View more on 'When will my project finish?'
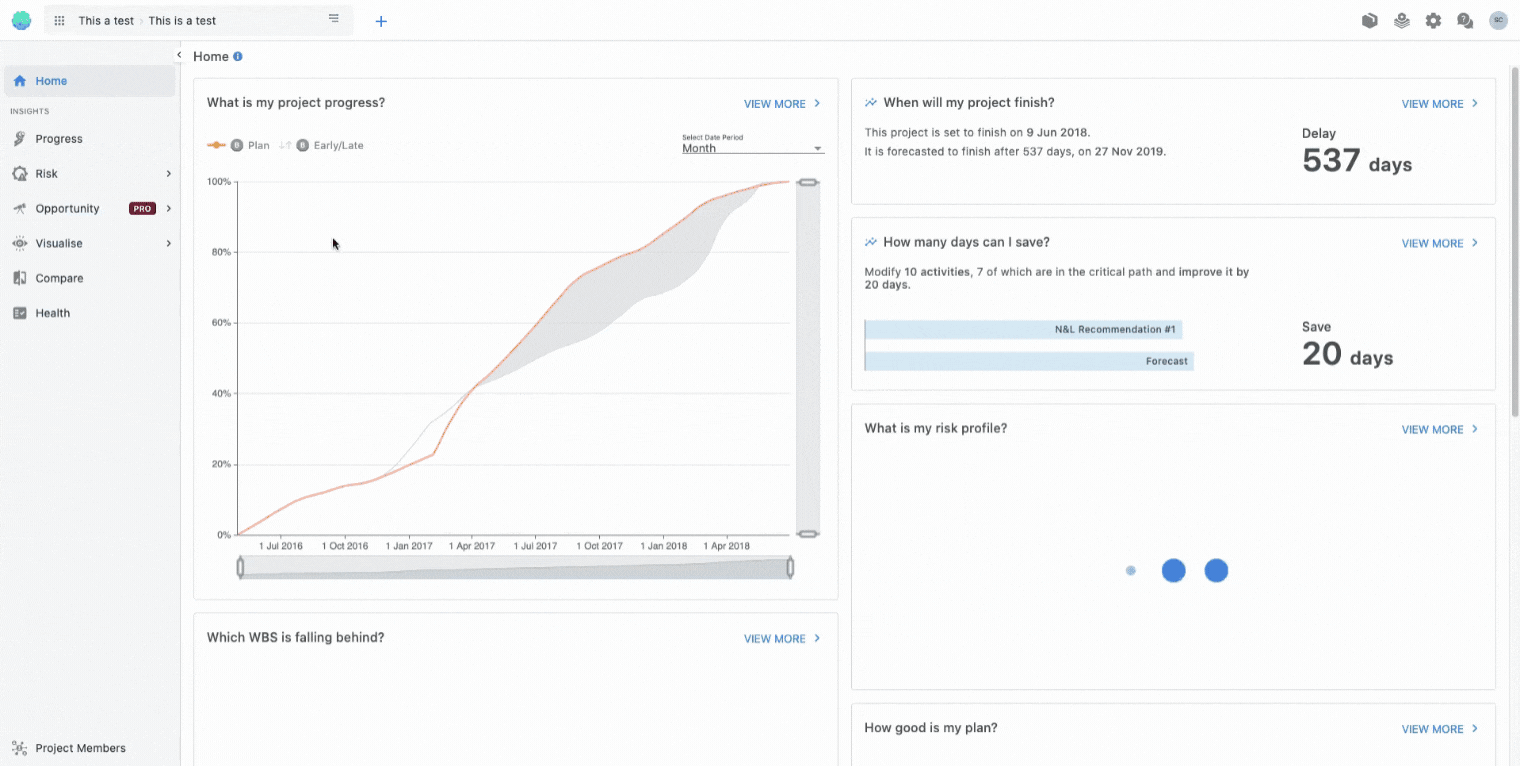Screen dimensions: 1520x766 coord(1440,104)
